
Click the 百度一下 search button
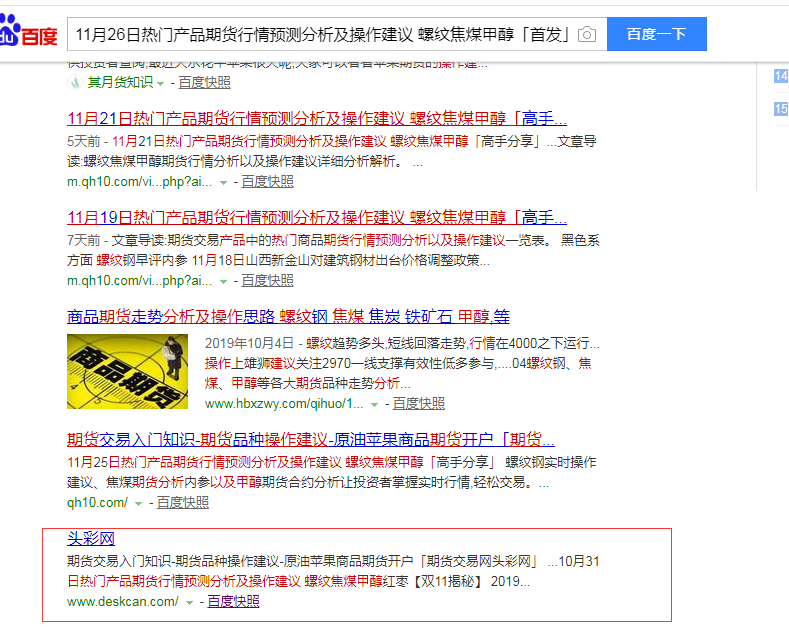[657, 34]
